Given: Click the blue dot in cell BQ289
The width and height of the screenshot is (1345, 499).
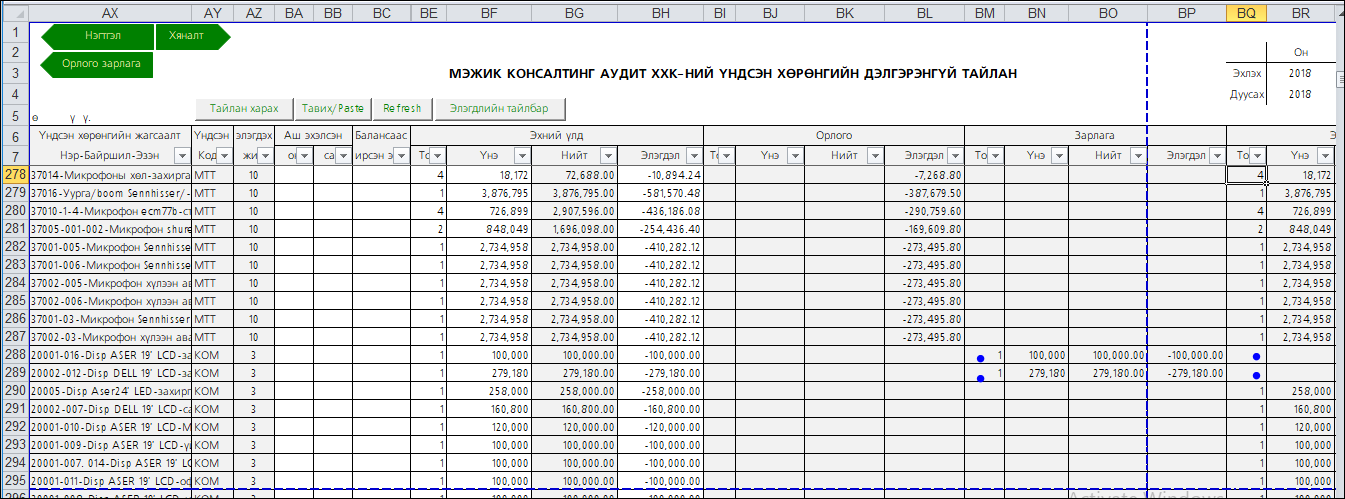Looking at the screenshot, I should (x=1256, y=377).
